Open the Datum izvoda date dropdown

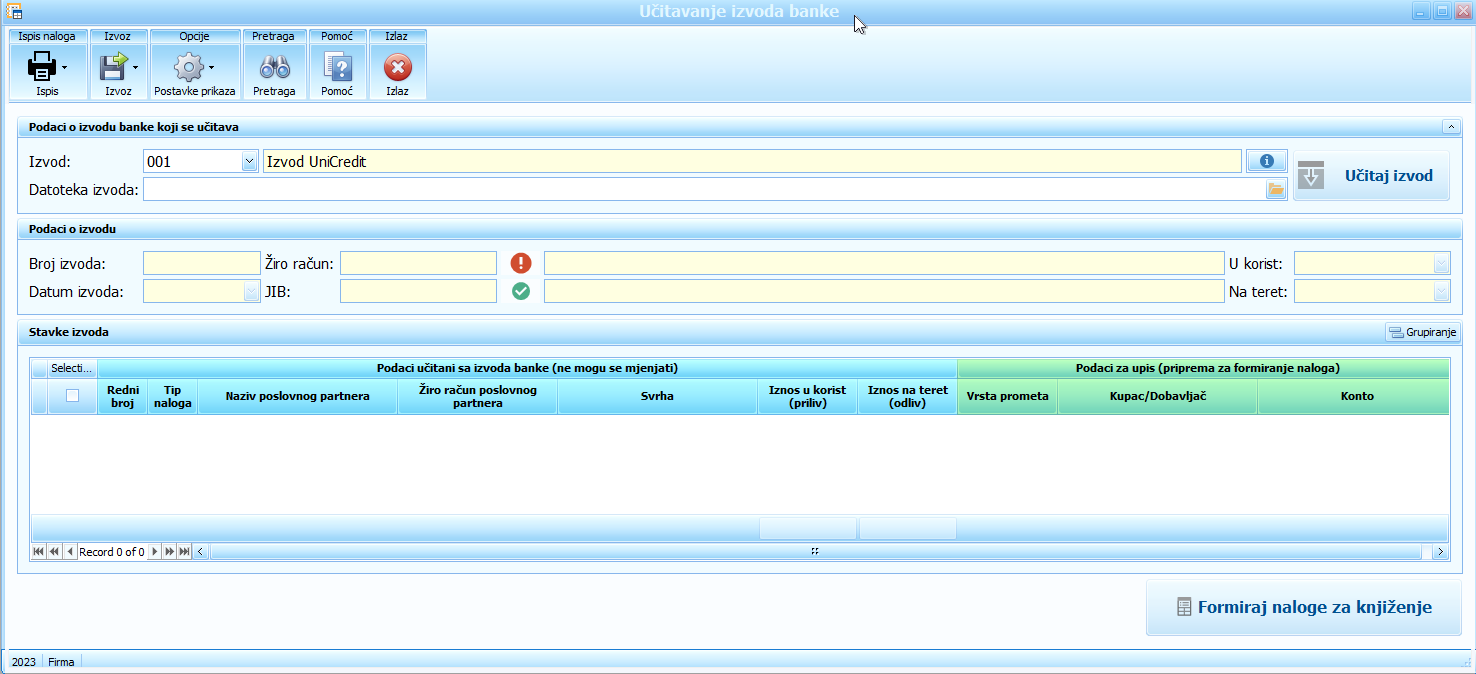(x=250, y=291)
